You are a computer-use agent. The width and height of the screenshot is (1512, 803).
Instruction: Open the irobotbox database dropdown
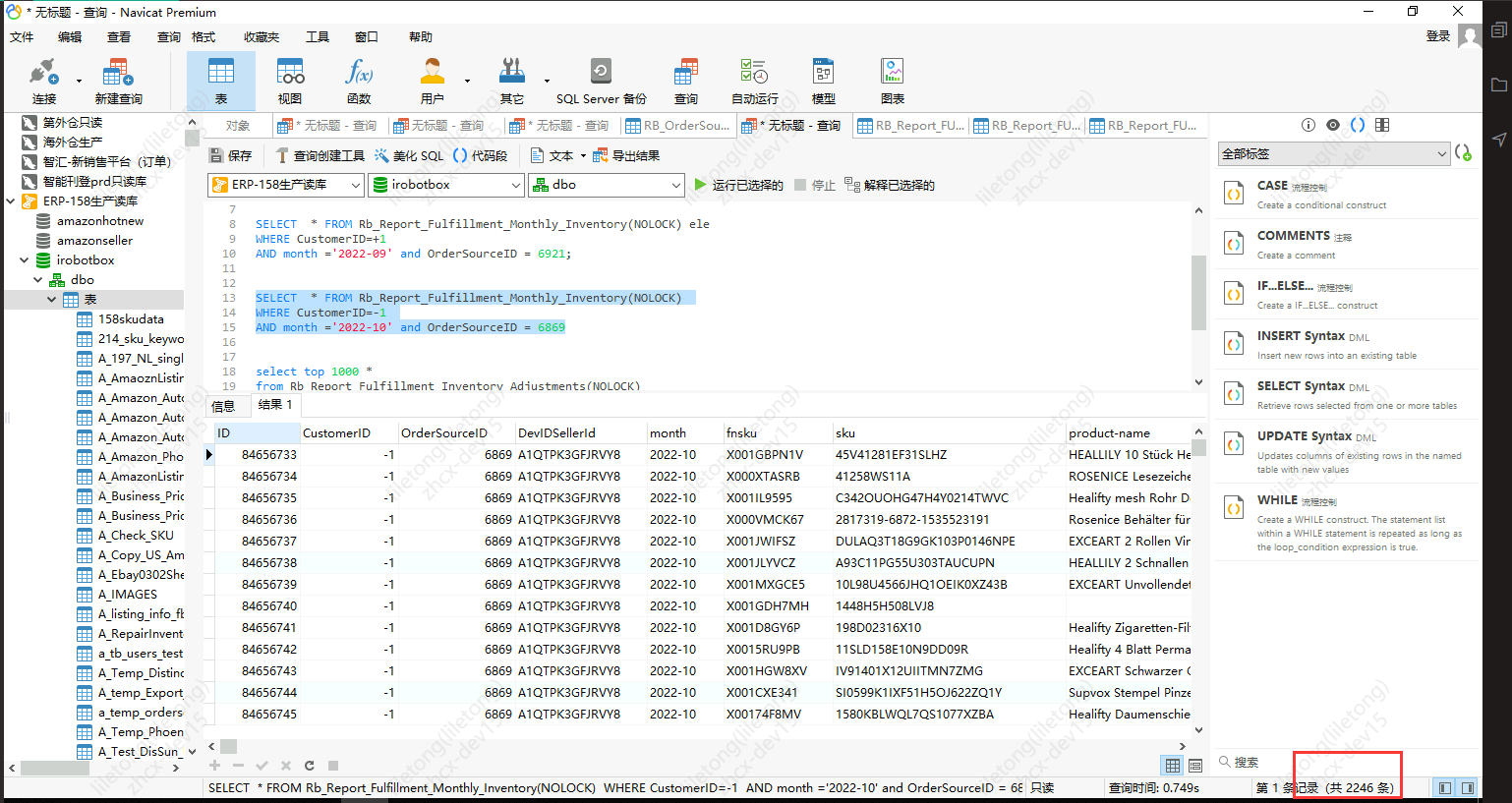coord(446,185)
